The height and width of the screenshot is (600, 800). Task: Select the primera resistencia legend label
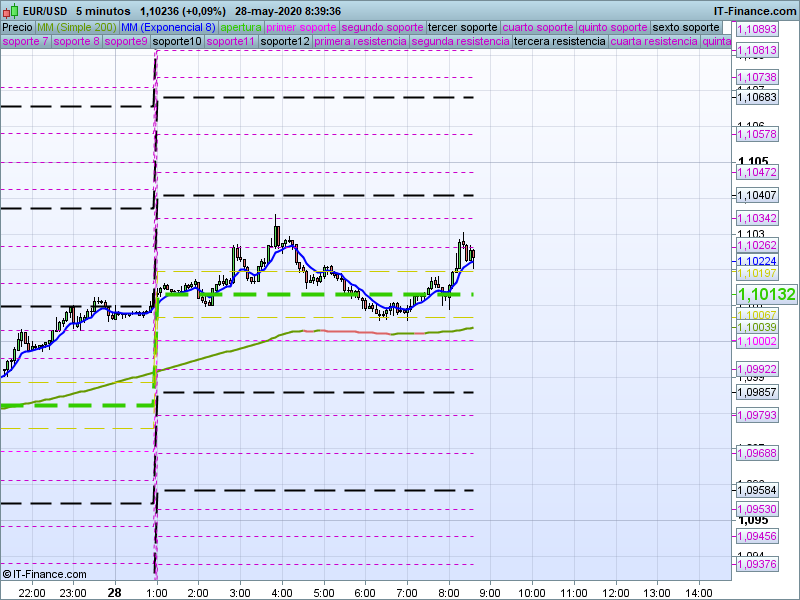click(x=360, y=42)
